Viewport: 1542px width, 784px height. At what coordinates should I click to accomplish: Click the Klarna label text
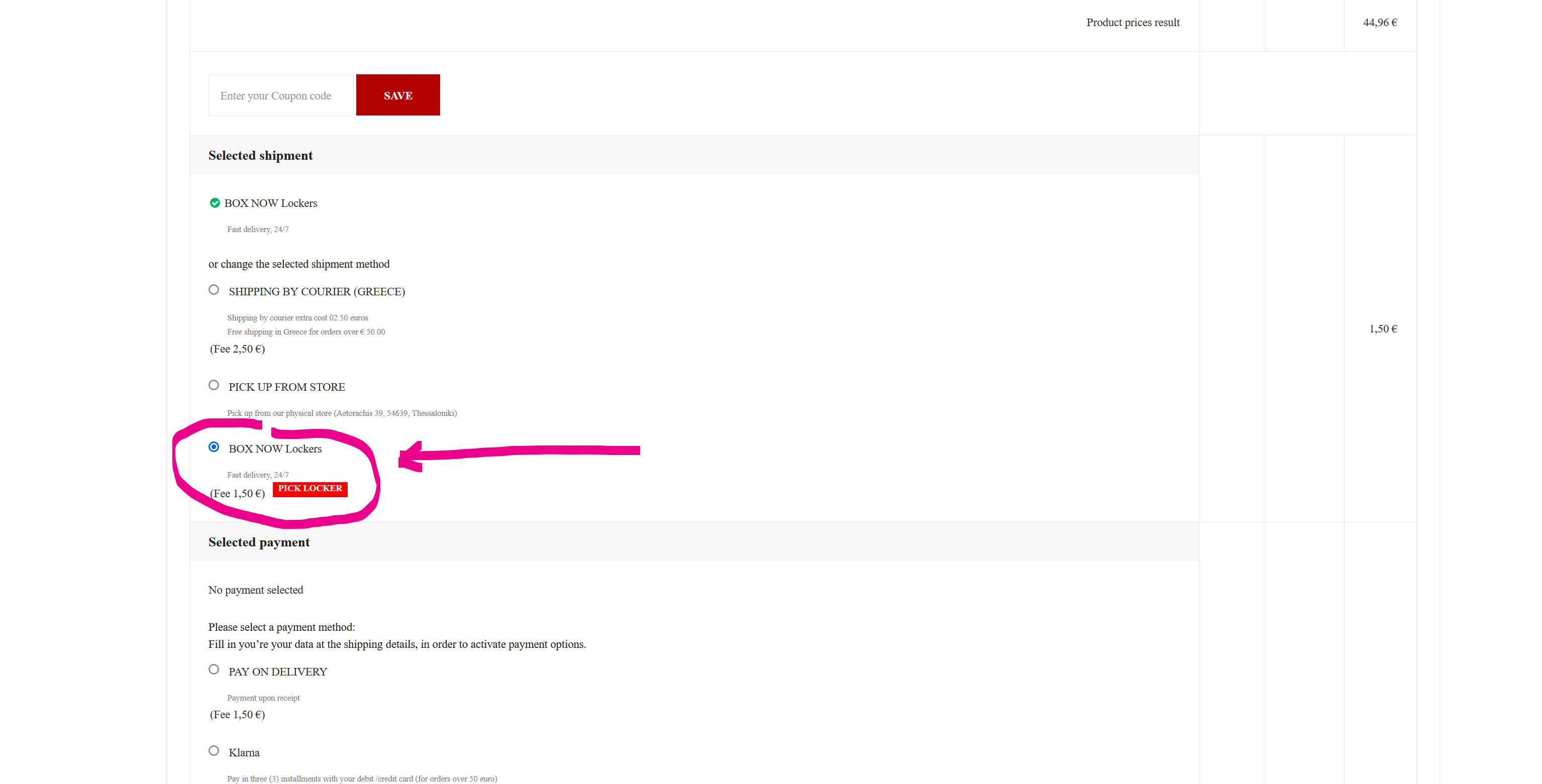244,752
